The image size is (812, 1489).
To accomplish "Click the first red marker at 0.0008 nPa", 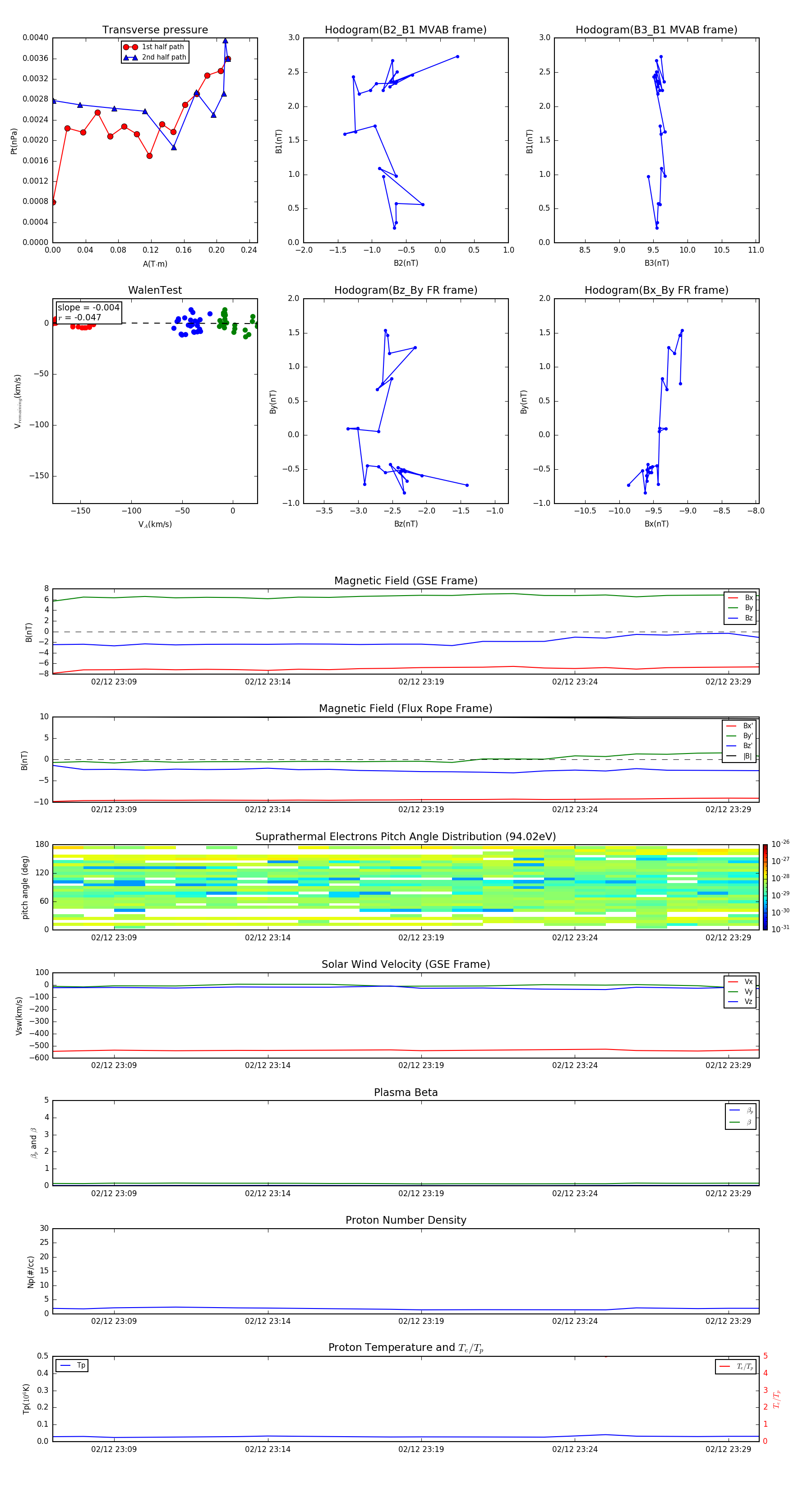I will click(x=53, y=202).
